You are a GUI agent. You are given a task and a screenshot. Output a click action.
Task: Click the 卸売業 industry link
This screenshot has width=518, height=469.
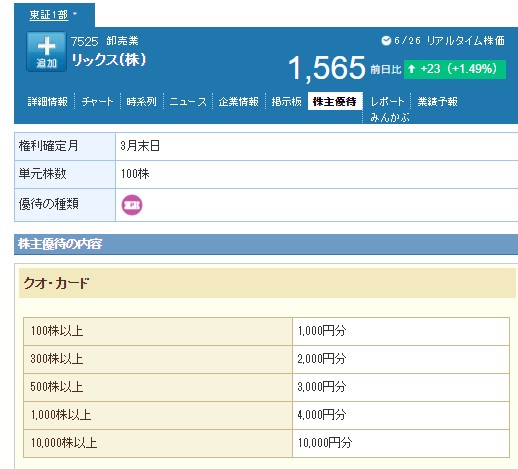click(122, 41)
